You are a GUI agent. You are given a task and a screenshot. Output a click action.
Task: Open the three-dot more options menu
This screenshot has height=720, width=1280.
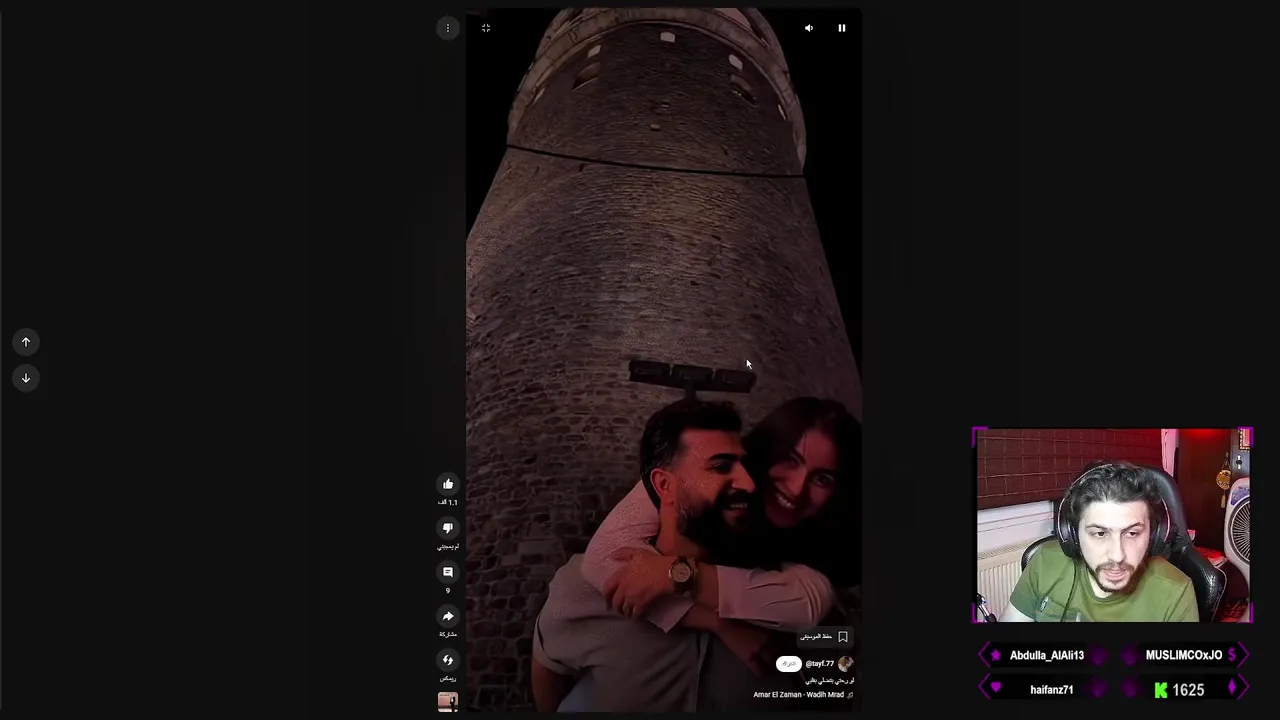pos(448,28)
